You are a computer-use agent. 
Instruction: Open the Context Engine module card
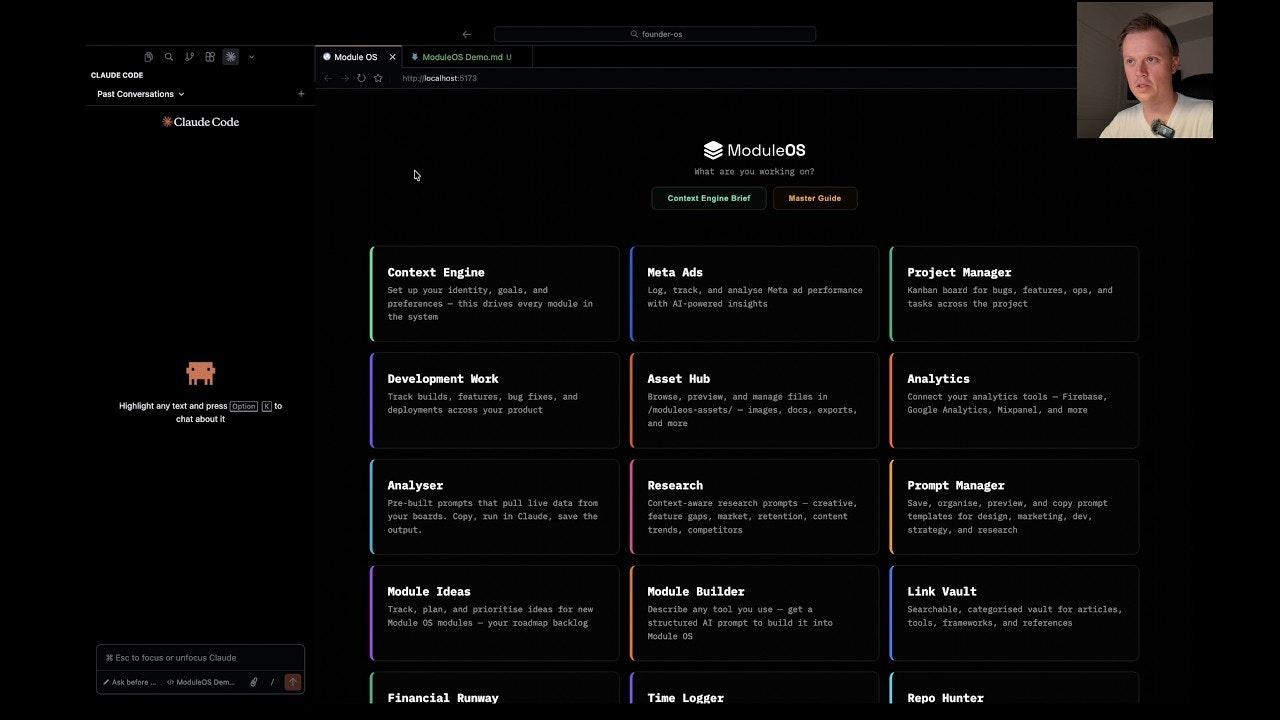tap(494, 294)
